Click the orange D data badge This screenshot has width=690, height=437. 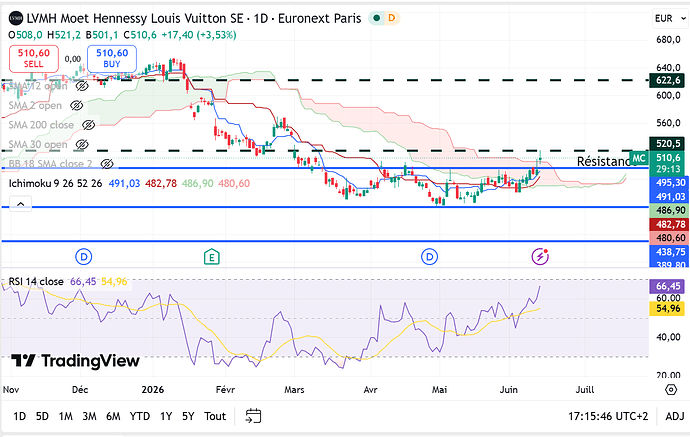[x=392, y=18]
